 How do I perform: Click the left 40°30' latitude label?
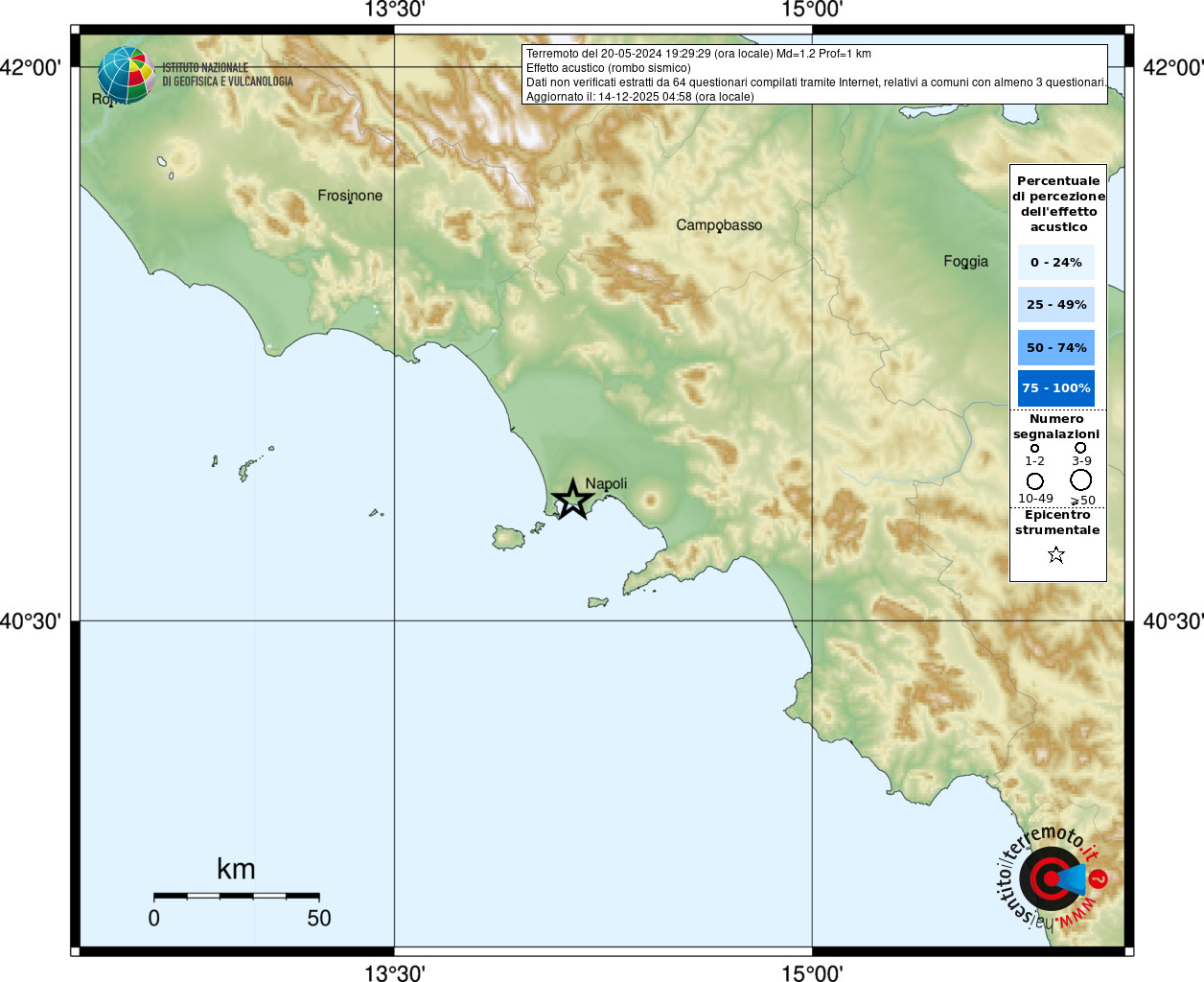31,621
